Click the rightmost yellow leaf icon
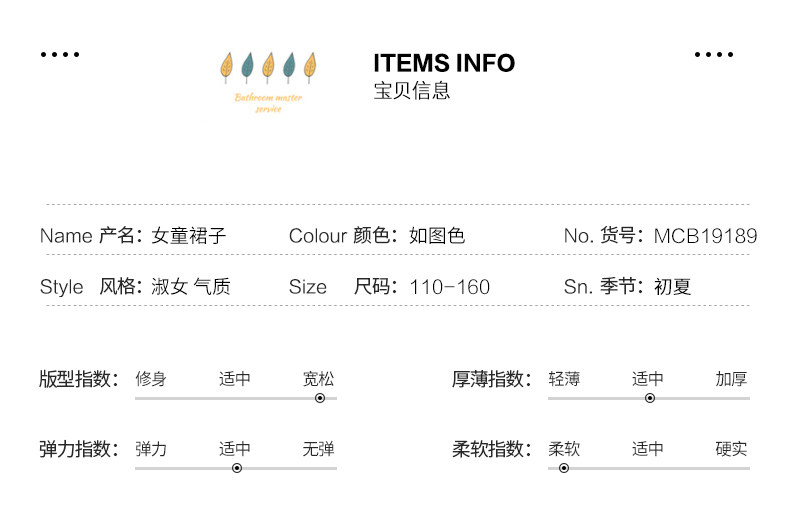The height and width of the screenshot is (510, 790). pos(310,65)
